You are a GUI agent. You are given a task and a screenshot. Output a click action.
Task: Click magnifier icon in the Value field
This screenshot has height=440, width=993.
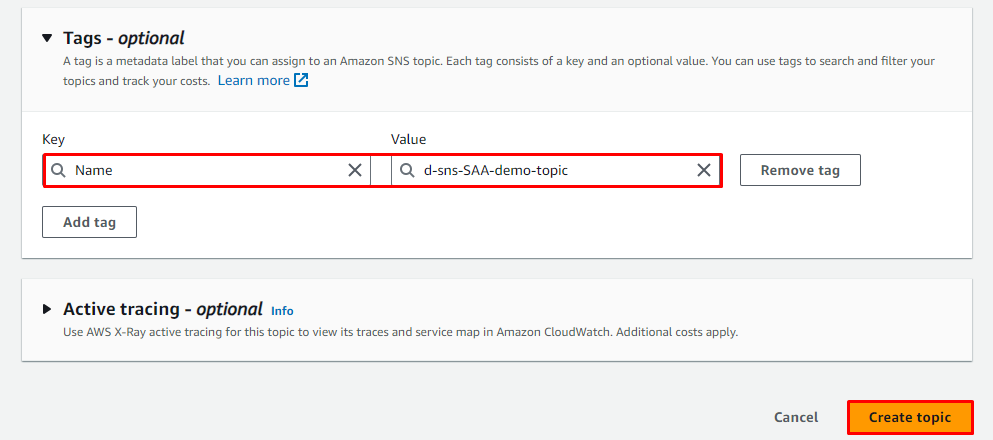click(x=407, y=170)
